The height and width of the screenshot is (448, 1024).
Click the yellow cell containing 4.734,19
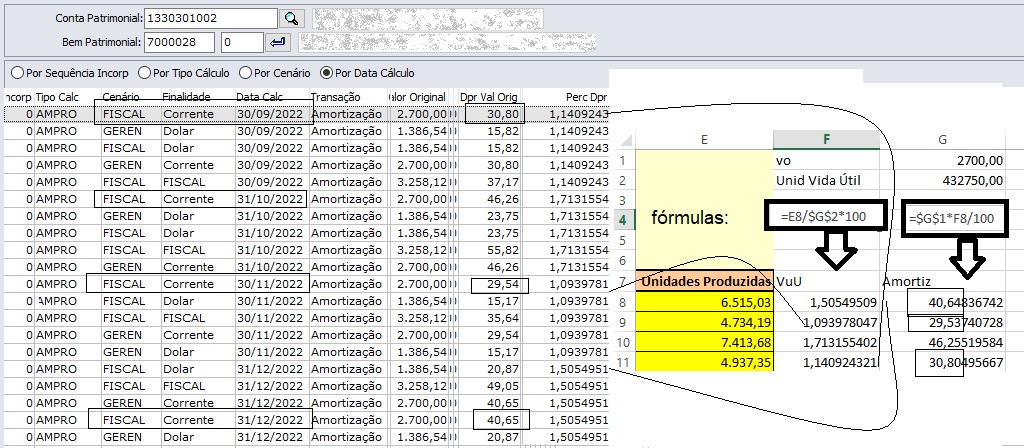pos(704,322)
